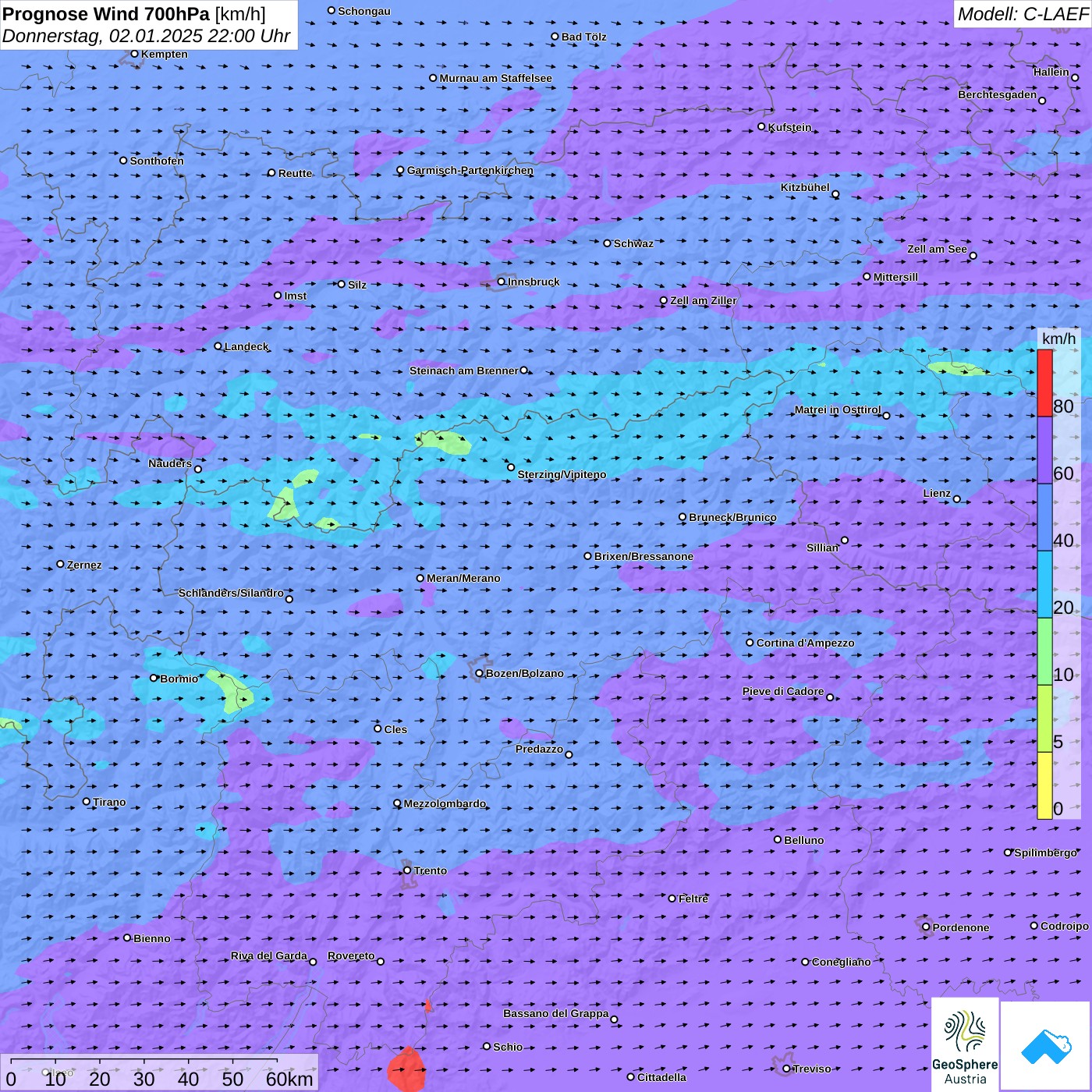Click the Meran/Merano label
Viewport: 1092px width, 1092px height.
[x=463, y=578]
